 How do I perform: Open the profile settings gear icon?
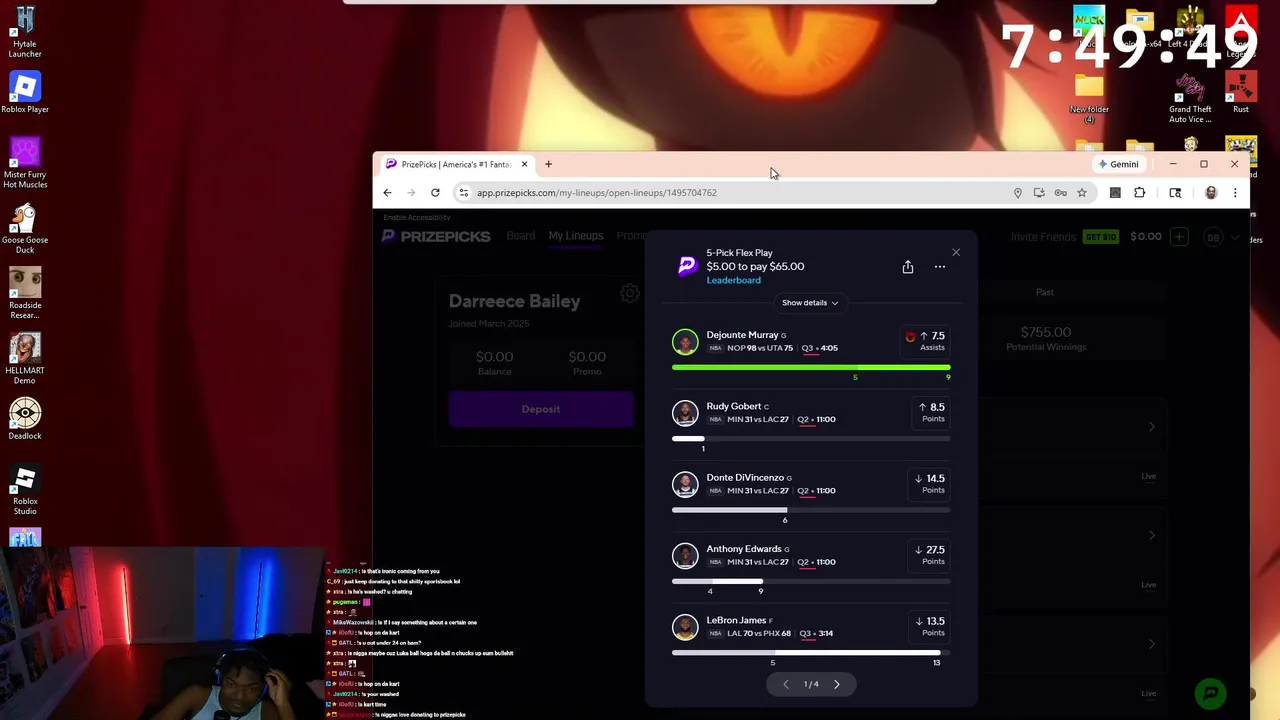[x=629, y=293]
